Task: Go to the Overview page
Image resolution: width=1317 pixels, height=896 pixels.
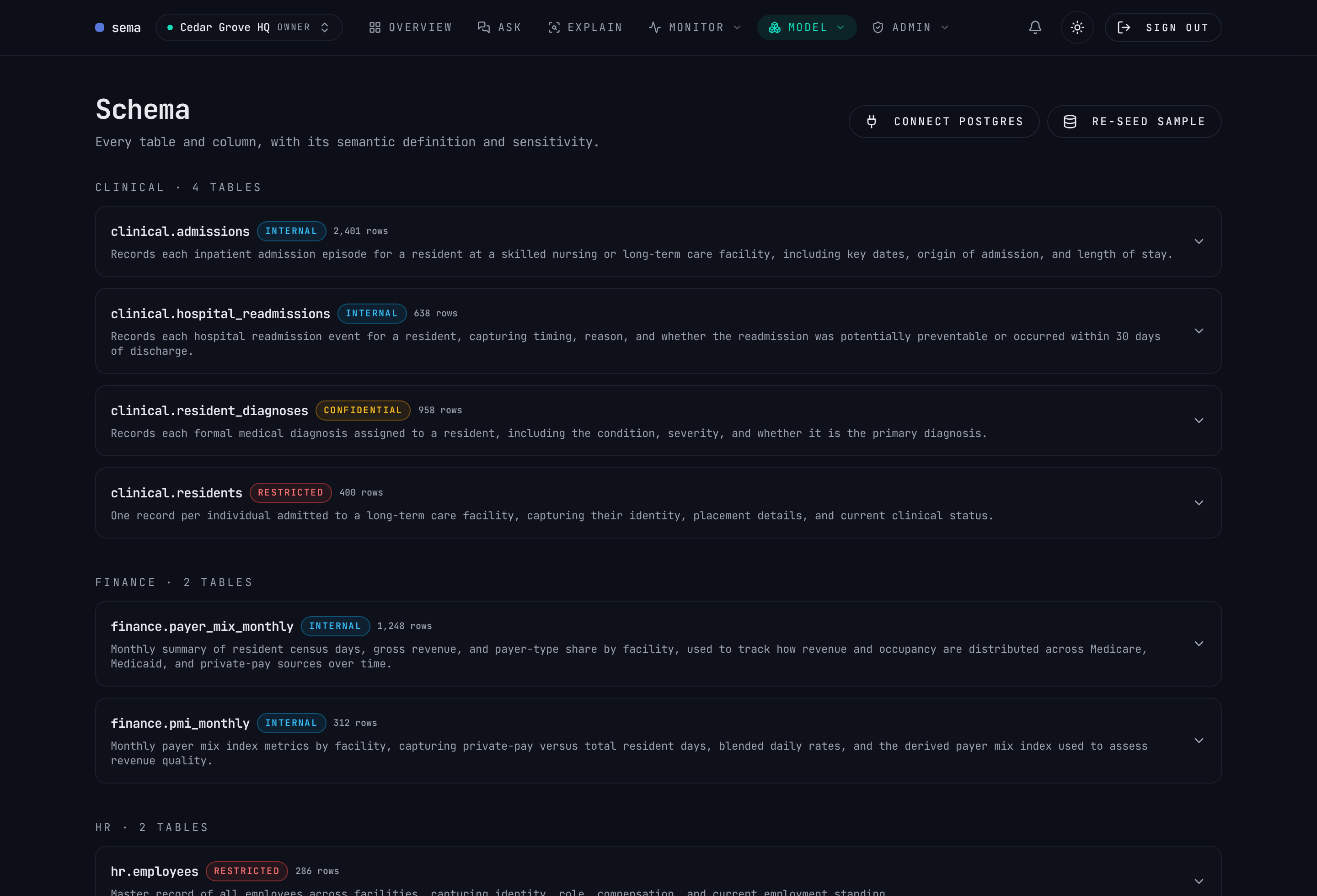Action: coord(410,27)
